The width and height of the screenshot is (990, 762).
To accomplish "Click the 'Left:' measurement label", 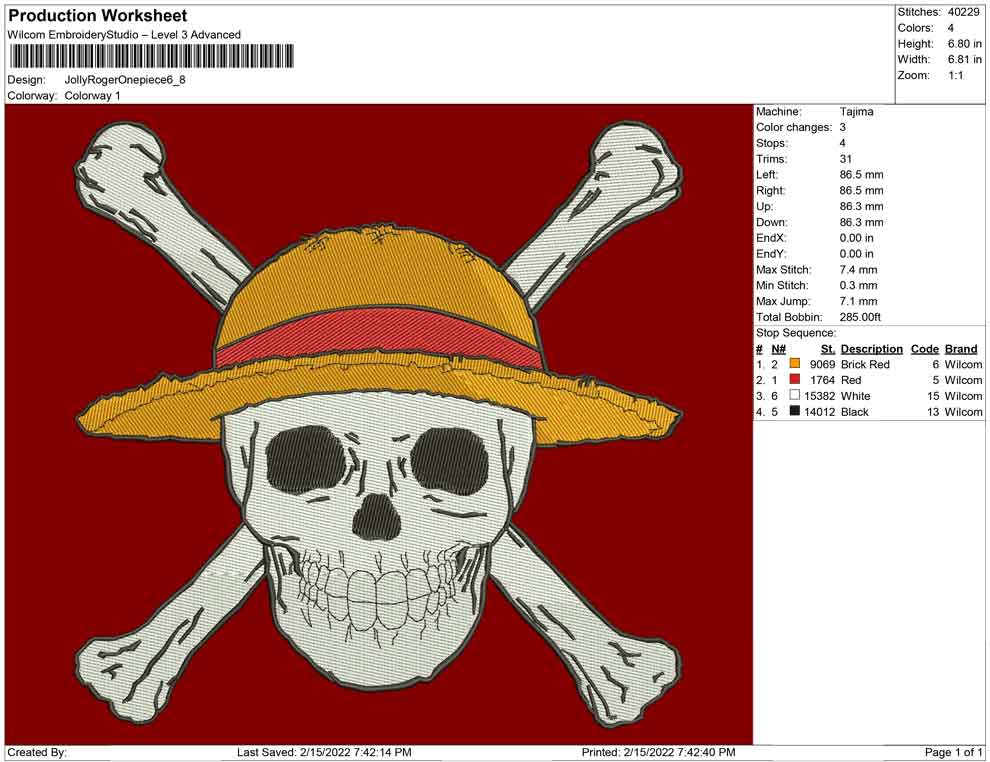I will click(767, 175).
